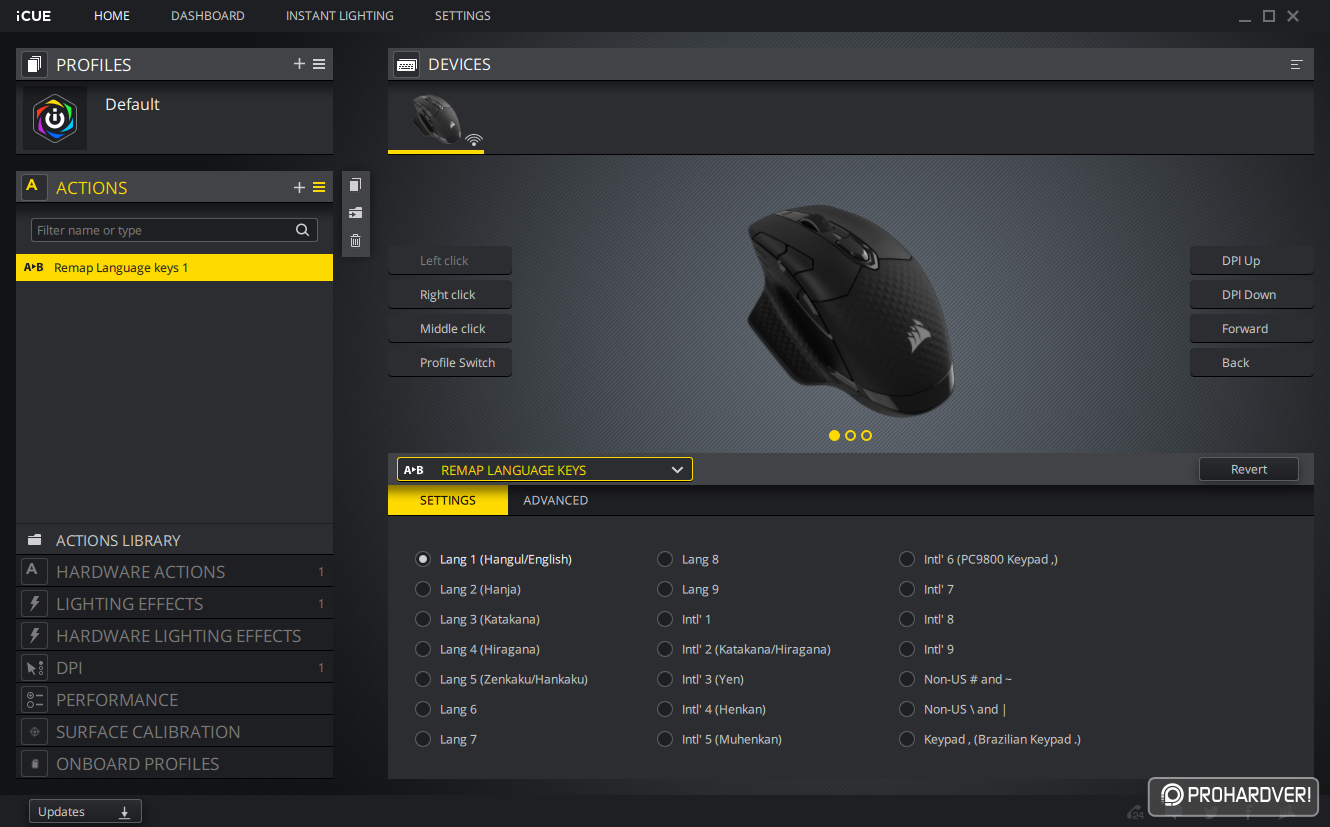Click the Actions panel header icon

34,187
